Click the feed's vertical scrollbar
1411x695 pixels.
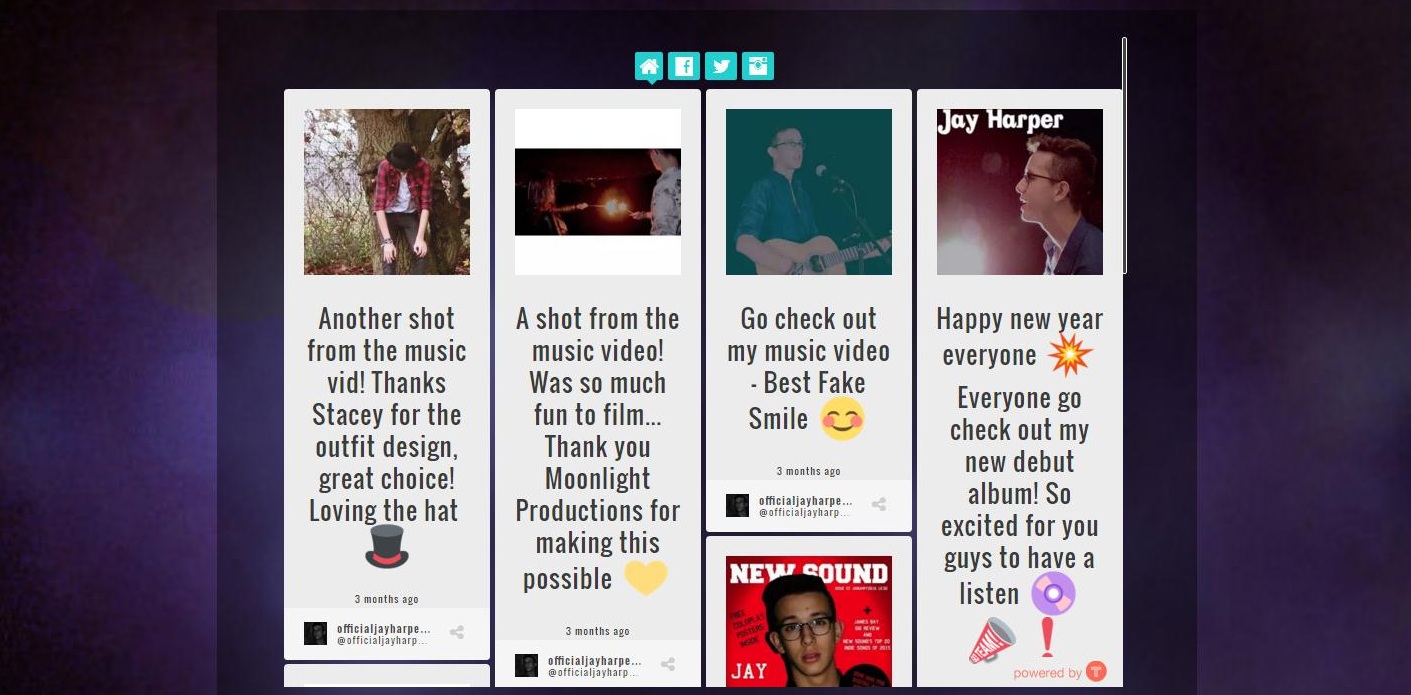[x=1124, y=155]
